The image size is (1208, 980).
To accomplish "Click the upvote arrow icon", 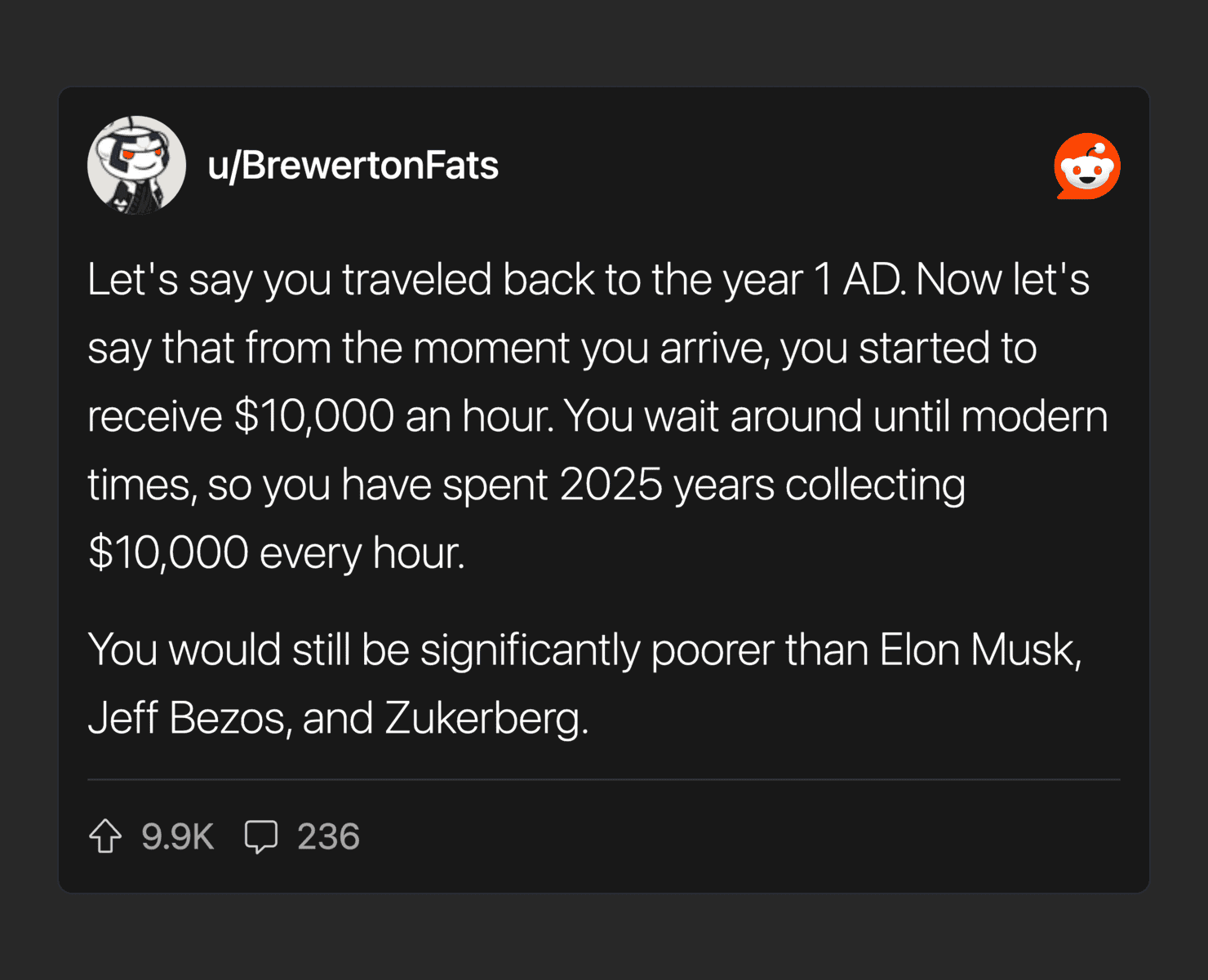I will pyautogui.click(x=105, y=836).
